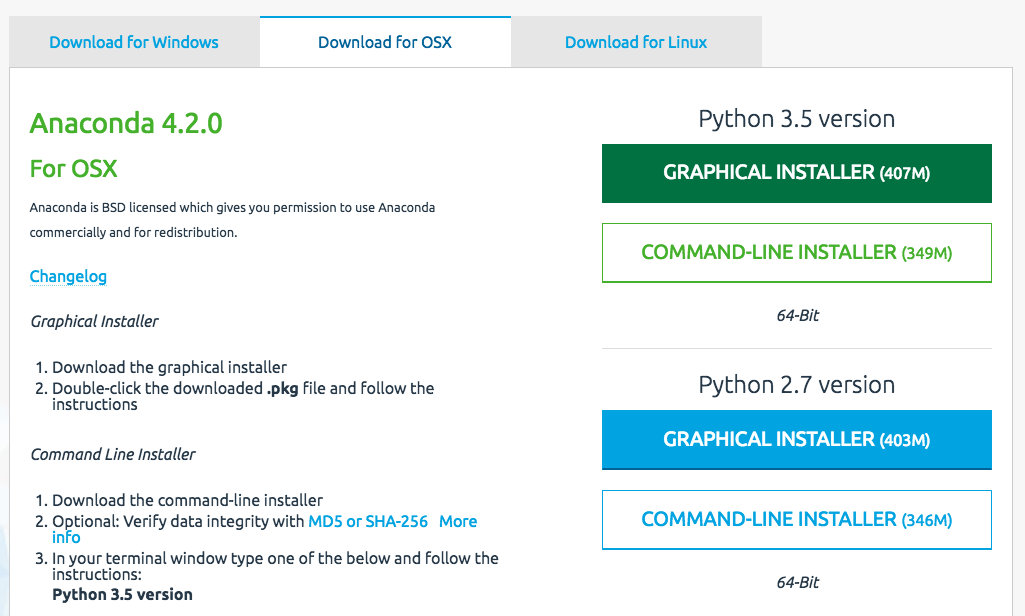1025x616 pixels.
Task: Click the Graphical Installer italic subheading
Action: pos(94,322)
